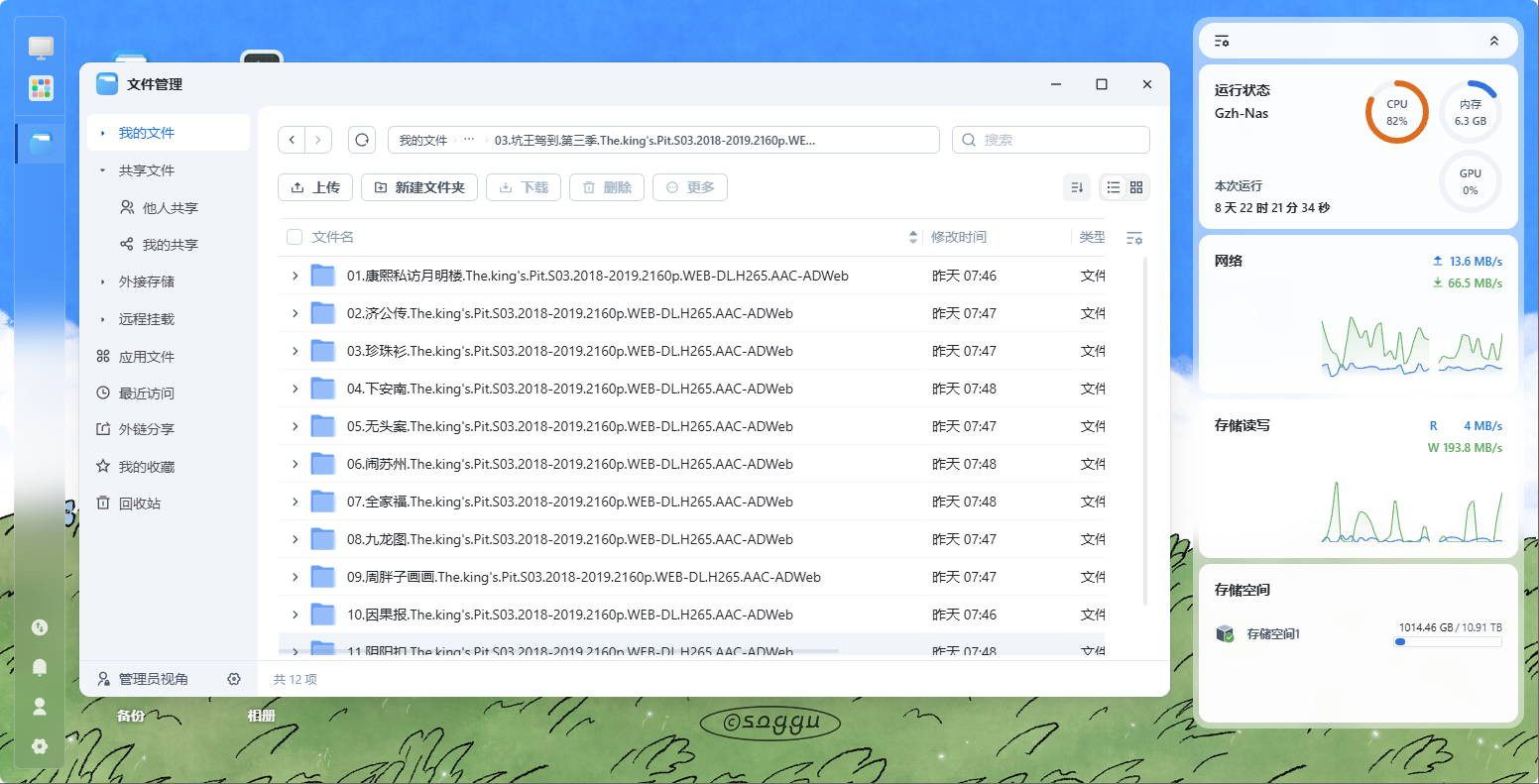Collapse the 共享文件 tree node
Viewport: 1539px width, 784px height.
[102, 170]
